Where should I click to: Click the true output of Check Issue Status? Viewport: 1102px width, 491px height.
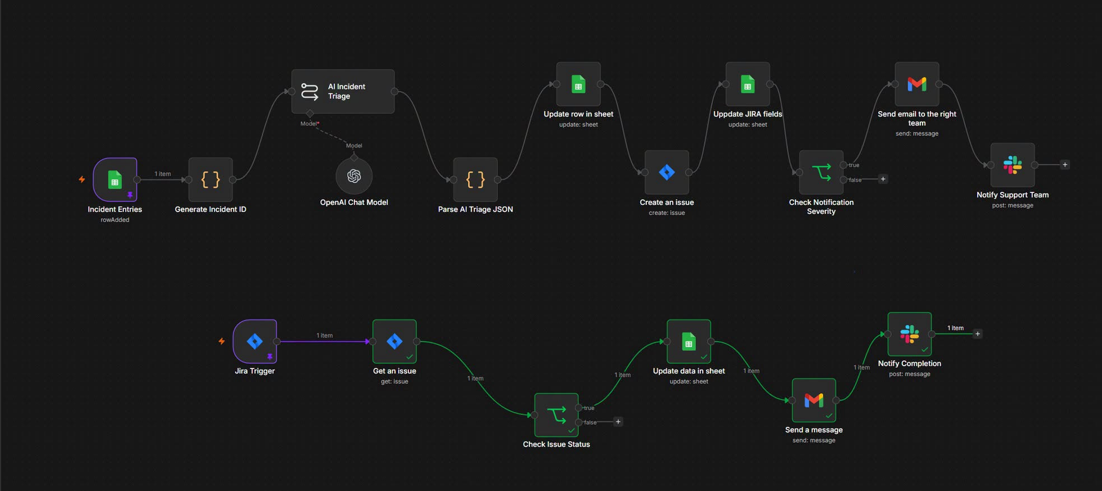[x=579, y=407]
